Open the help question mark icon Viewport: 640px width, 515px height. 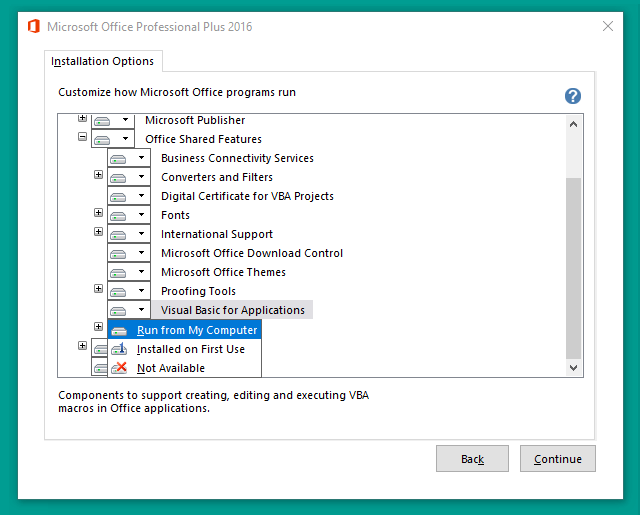[x=573, y=96]
